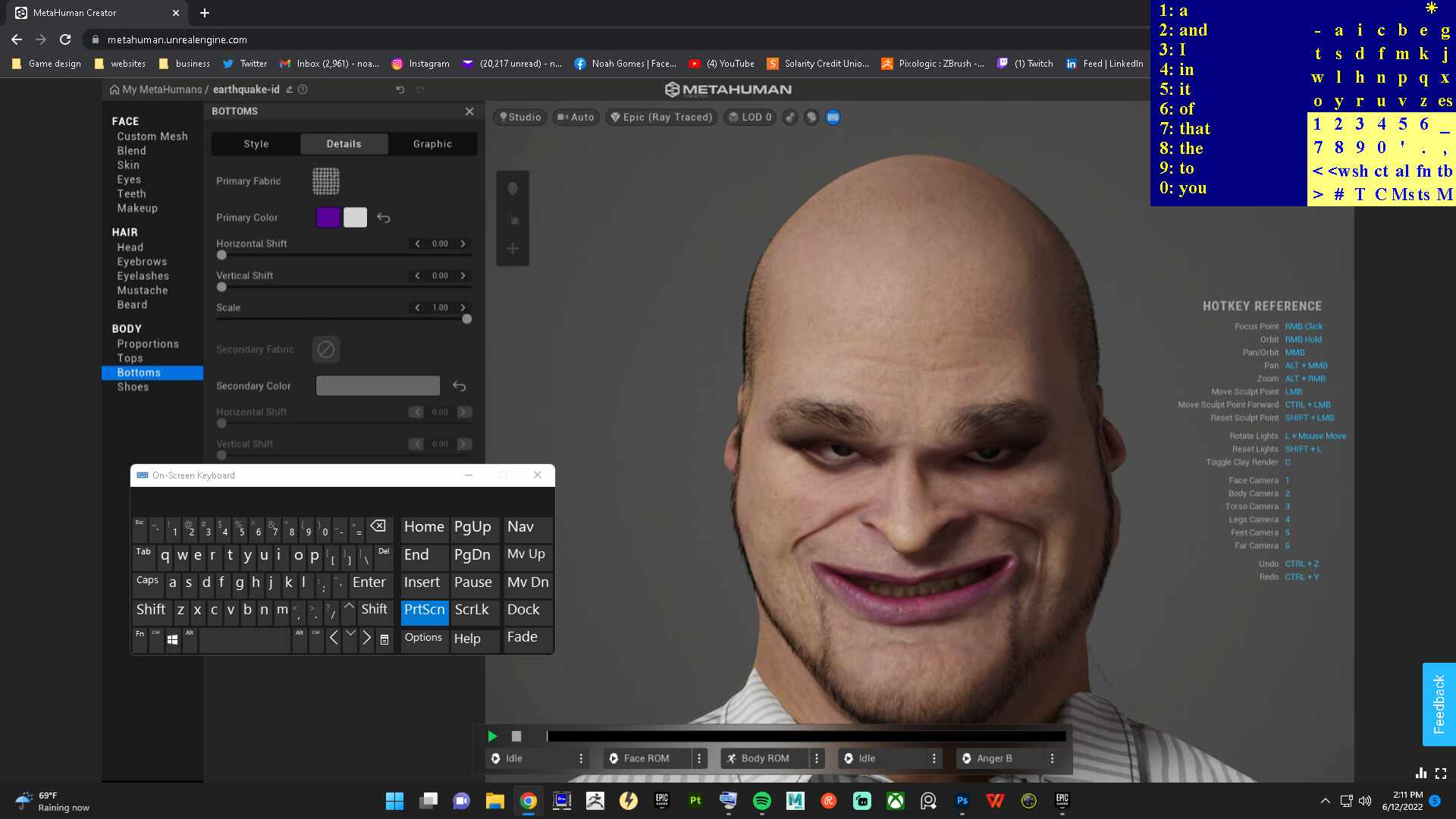Viewport: 1456px width, 819px height.
Task: Reset the Secondary Color
Action: (x=460, y=386)
